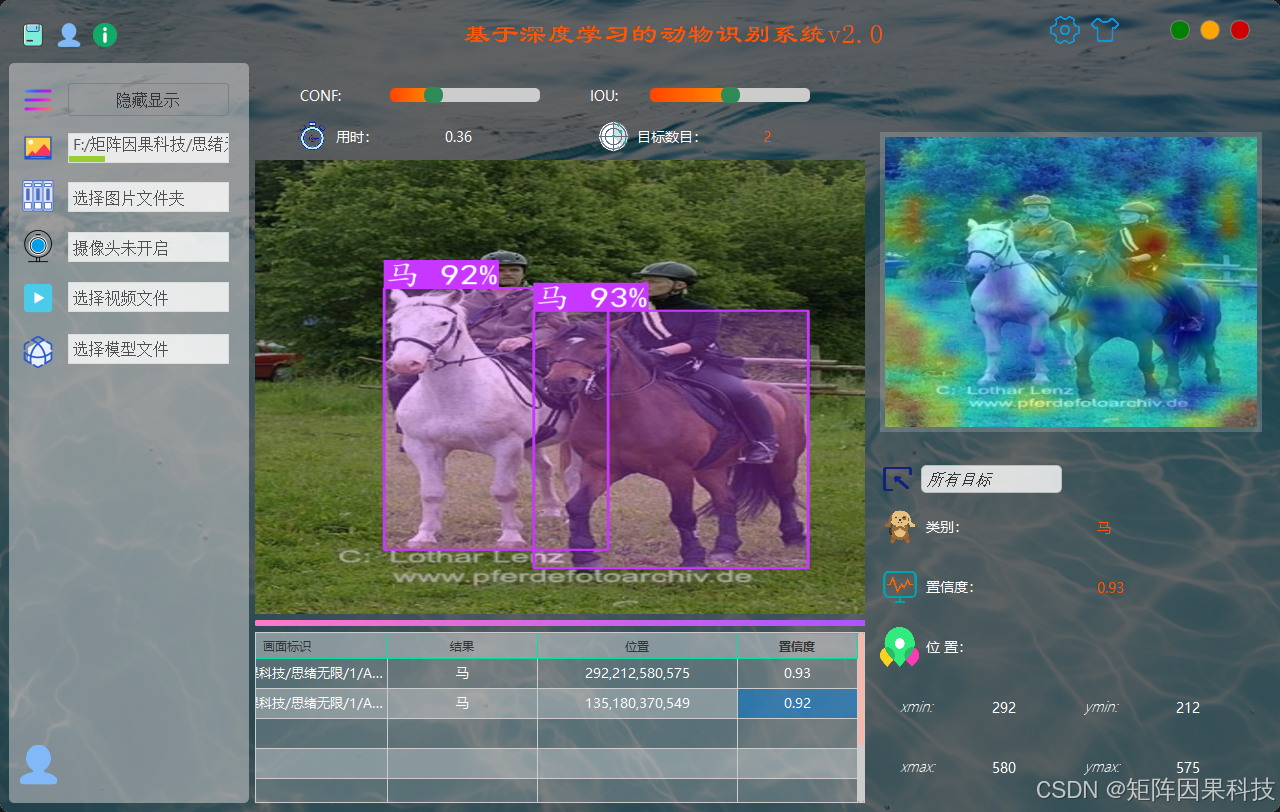Image resolution: width=1280 pixels, height=812 pixels.
Task: Click the crosshair icon beside 目标数目
Action: (613, 136)
